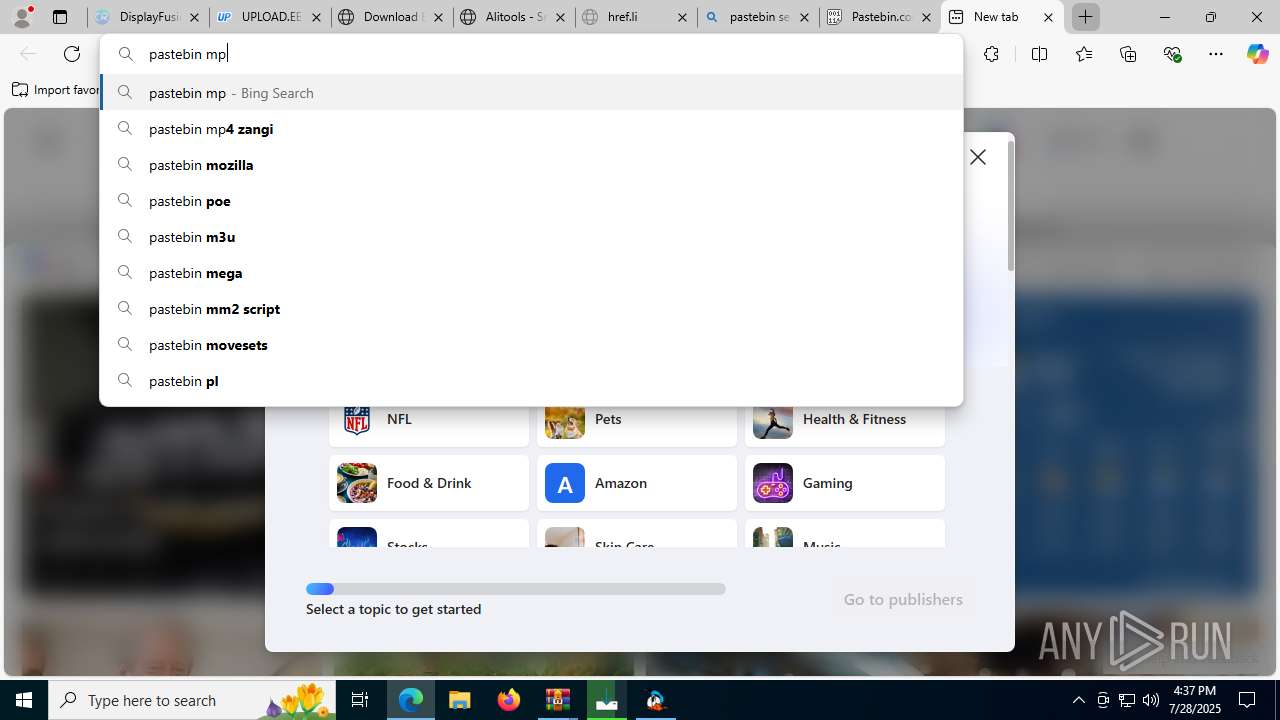Switch to the DisplayFusion tab
This screenshot has width=1280, height=720.
point(148,17)
